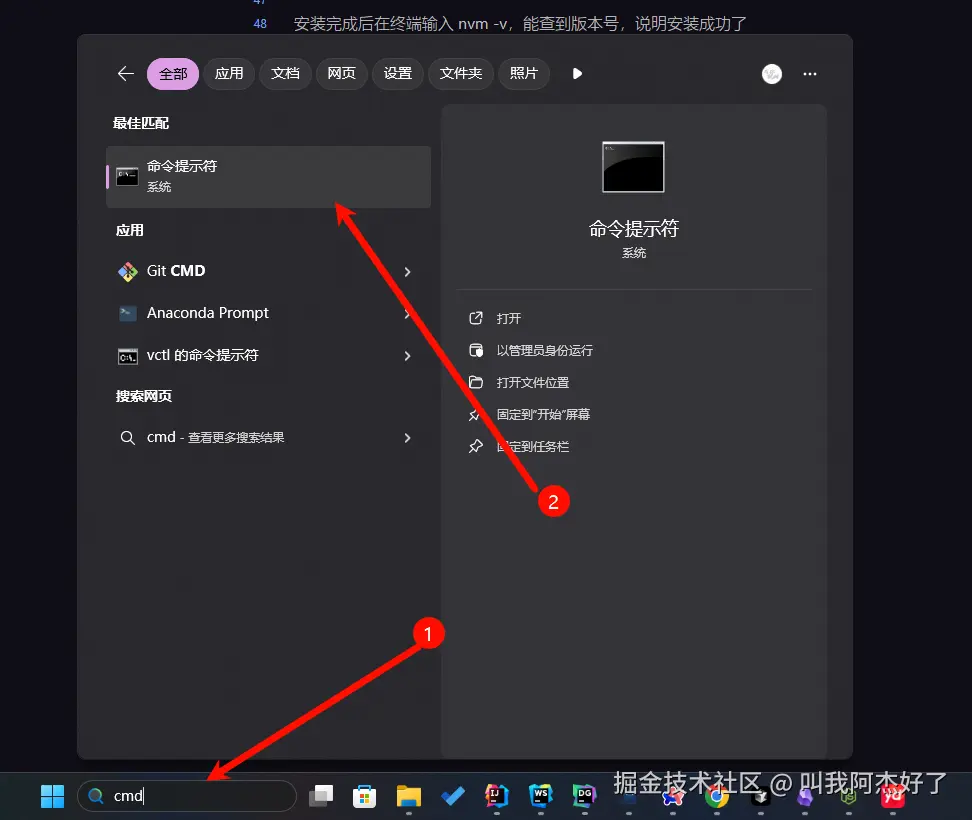The image size is (972, 820).
Task: Click the back arrow in search panel
Action: coord(126,74)
